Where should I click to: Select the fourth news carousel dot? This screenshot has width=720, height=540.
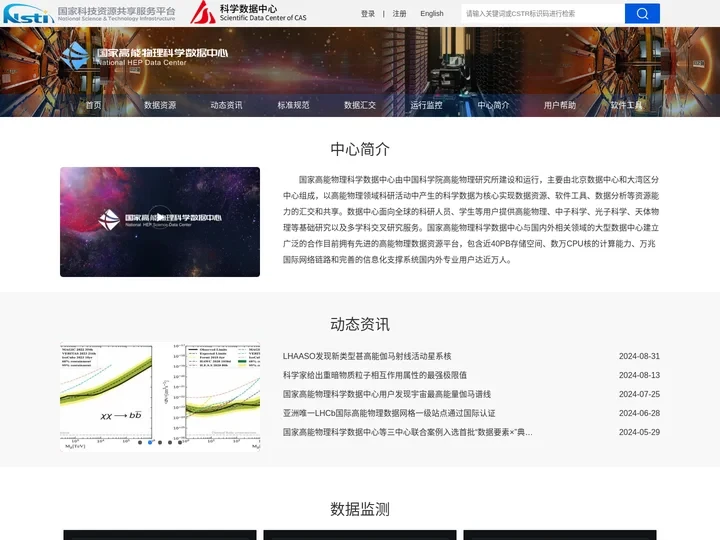pyautogui.click(x=170, y=443)
